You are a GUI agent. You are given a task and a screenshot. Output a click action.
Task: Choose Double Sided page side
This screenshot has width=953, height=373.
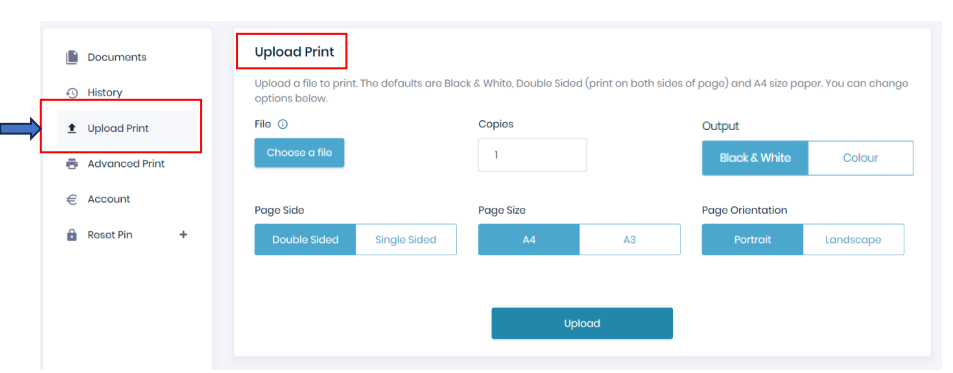tap(305, 239)
